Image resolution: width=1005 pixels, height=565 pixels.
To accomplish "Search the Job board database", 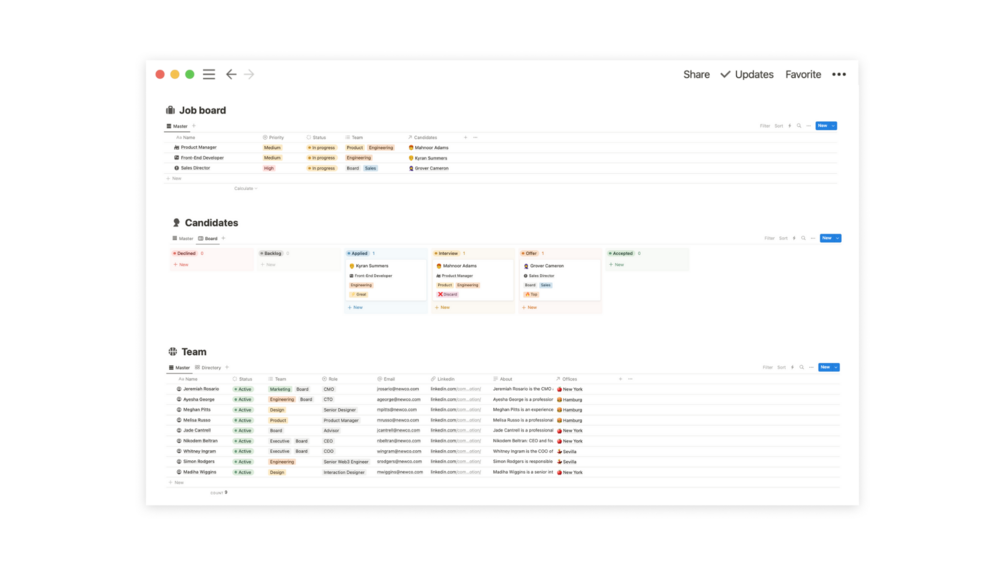I will [x=799, y=126].
